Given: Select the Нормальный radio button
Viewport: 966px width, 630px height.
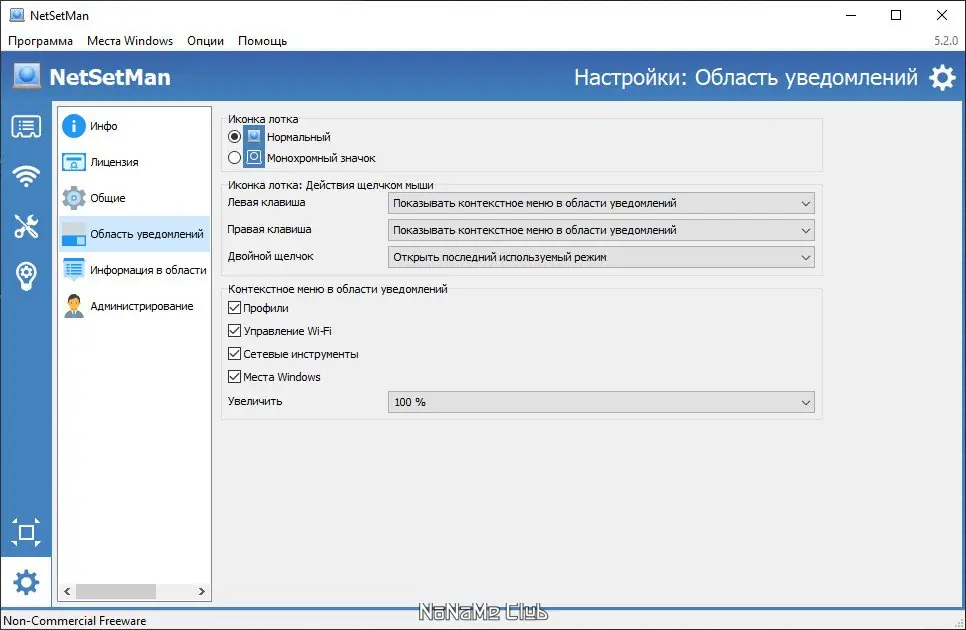Looking at the screenshot, I should pyautogui.click(x=234, y=137).
